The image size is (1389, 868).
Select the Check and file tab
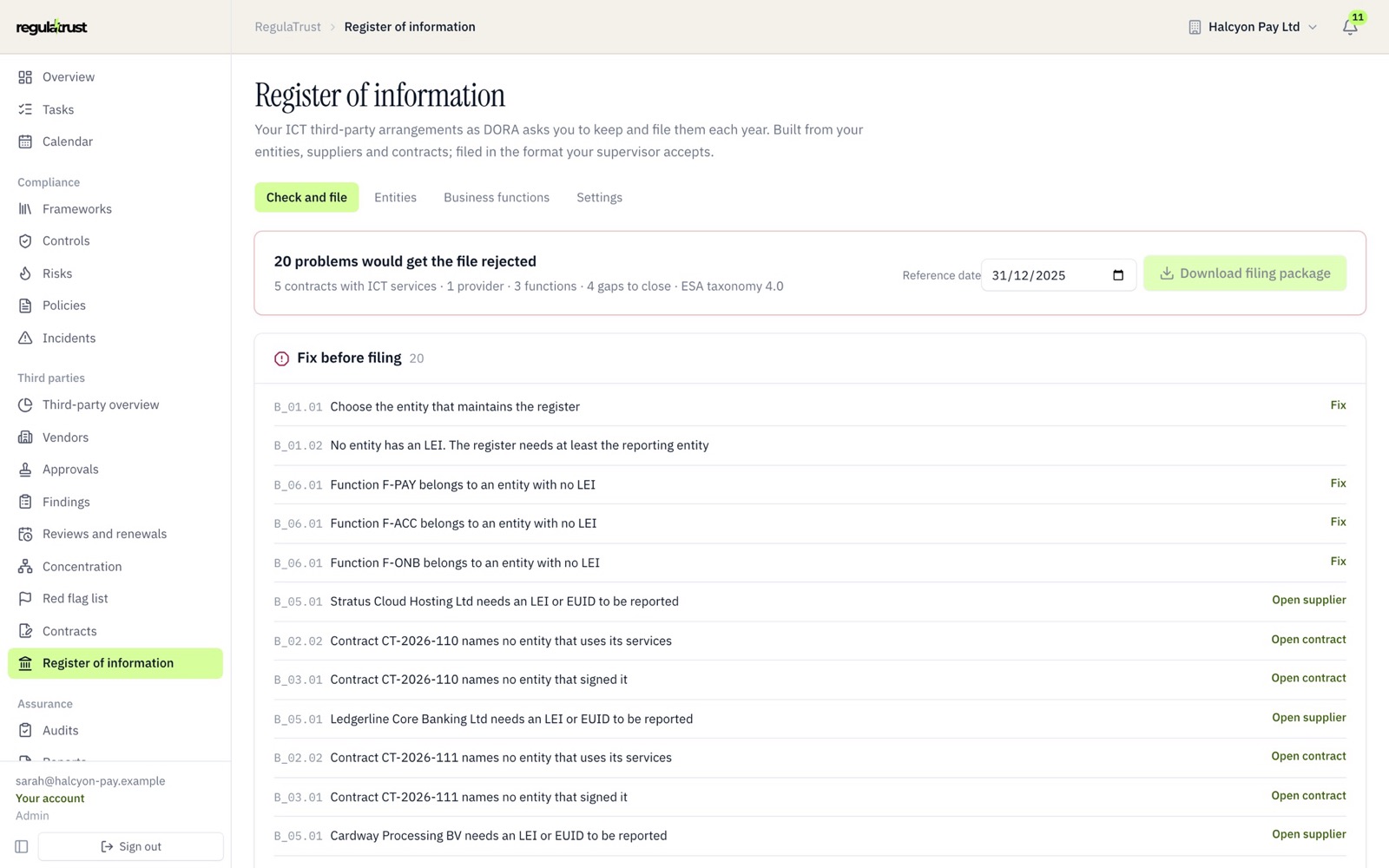coord(306,198)
